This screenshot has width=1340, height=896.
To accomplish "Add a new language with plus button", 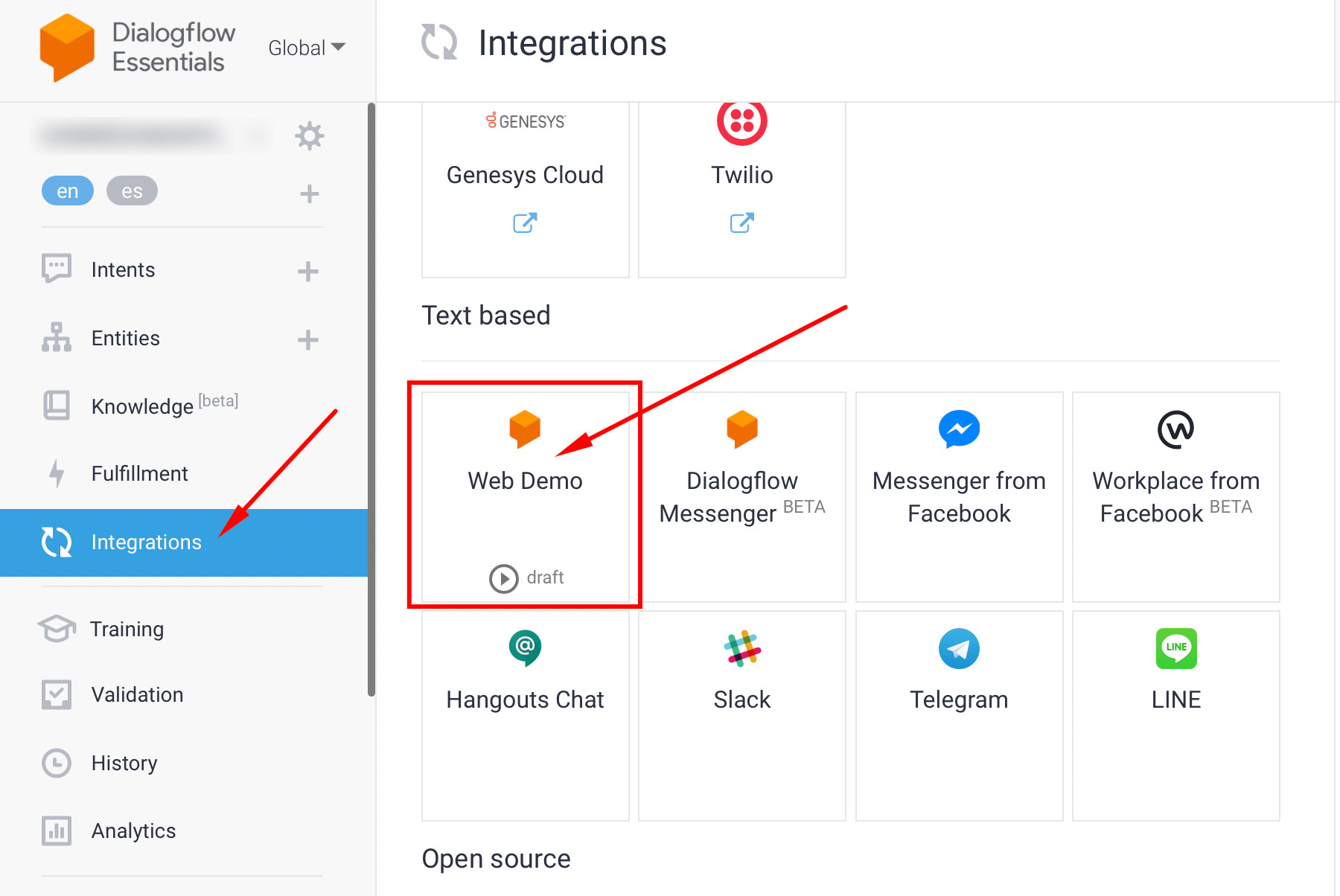I will 308,193.
